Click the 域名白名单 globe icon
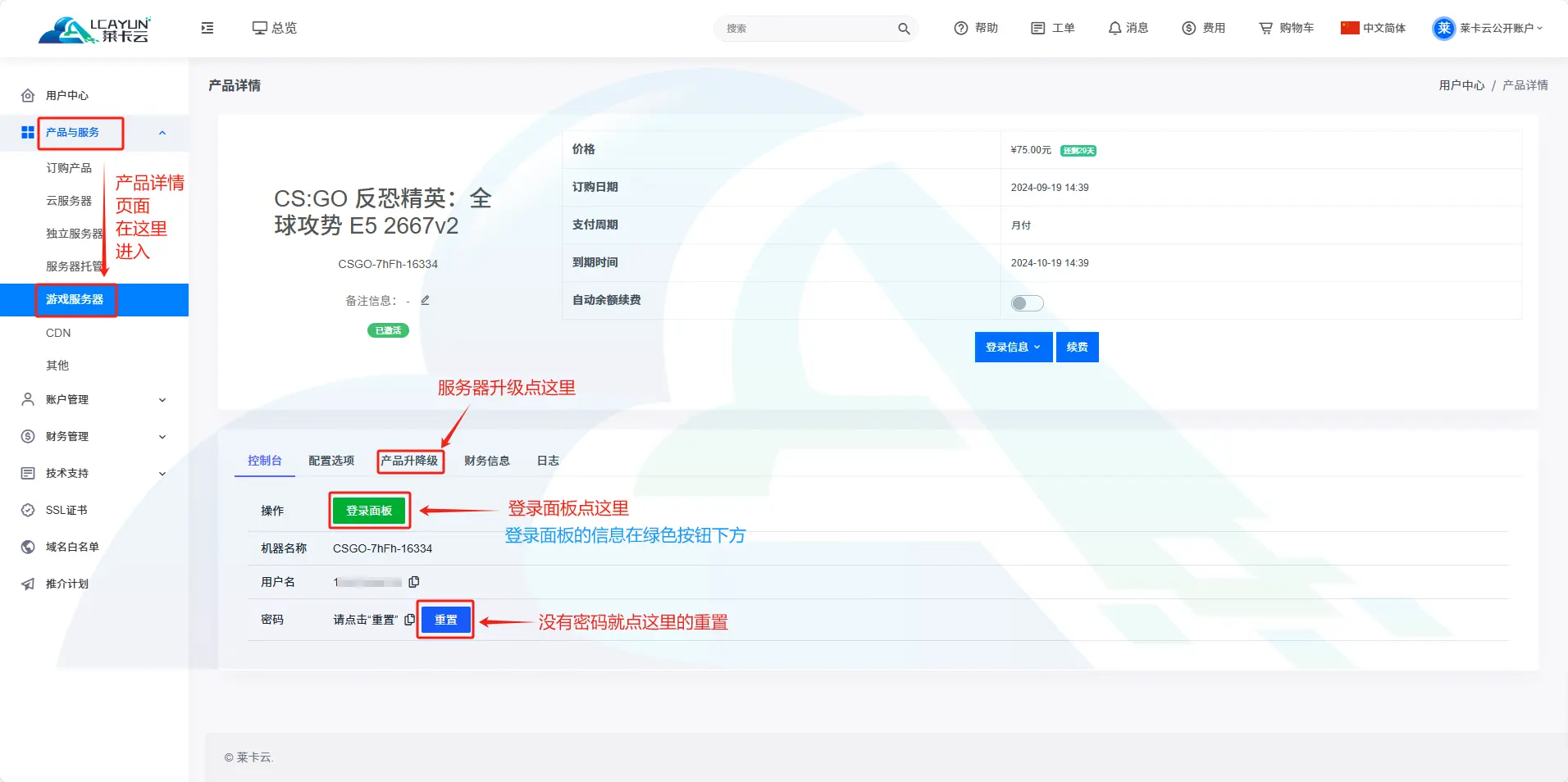 (28, 547)
